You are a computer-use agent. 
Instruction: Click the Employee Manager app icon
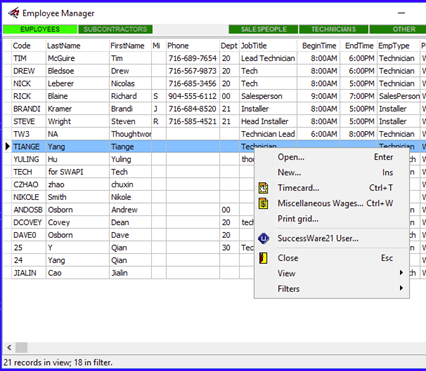(14, 13)
